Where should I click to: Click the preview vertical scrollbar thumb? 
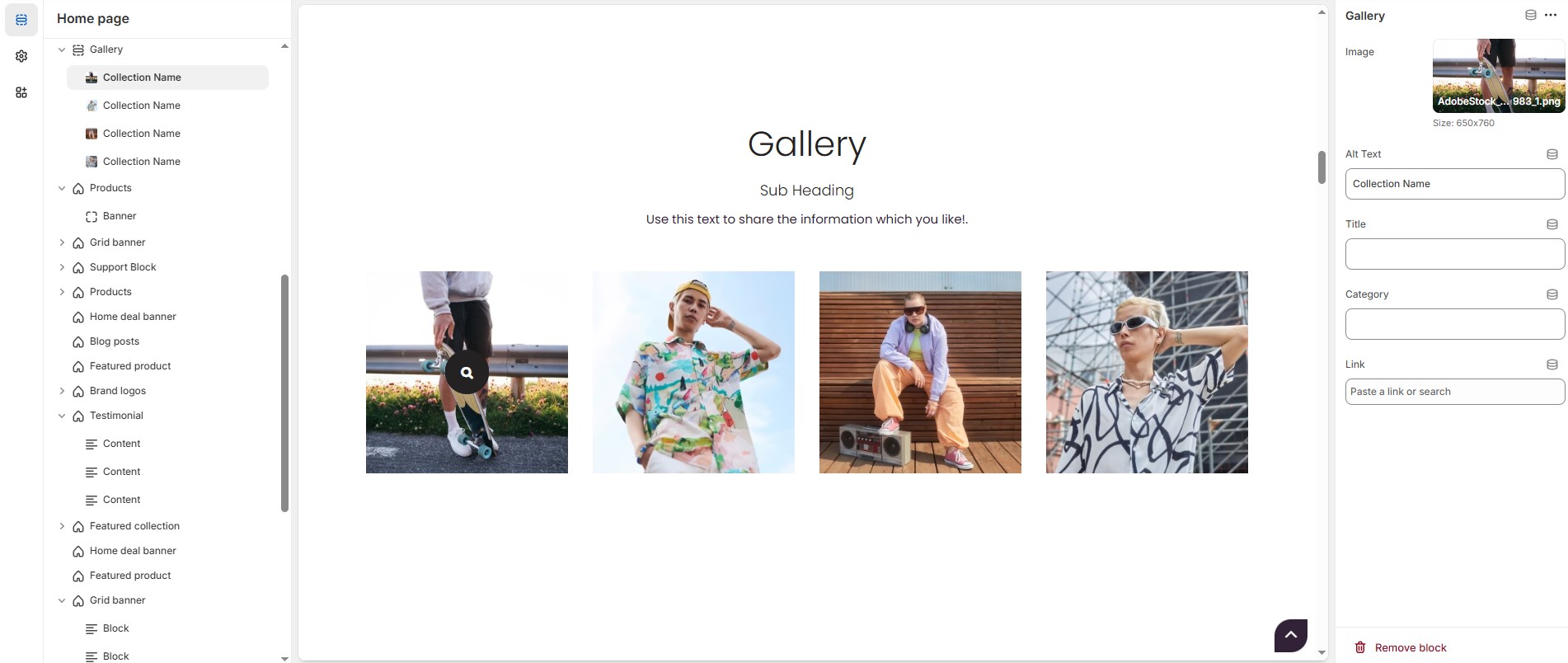[1322, 167]
